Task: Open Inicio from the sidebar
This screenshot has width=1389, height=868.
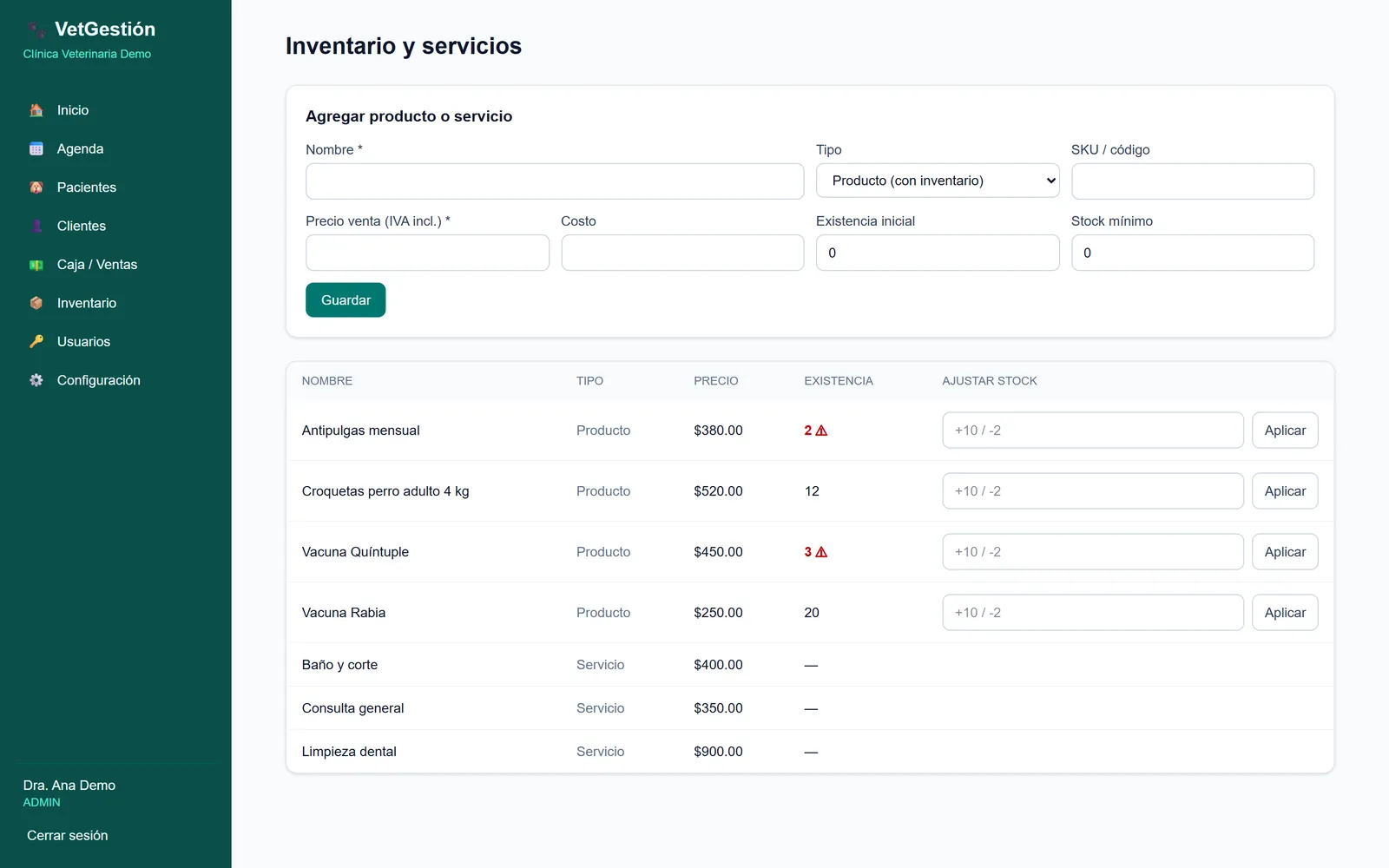Action: coord(73,110)
